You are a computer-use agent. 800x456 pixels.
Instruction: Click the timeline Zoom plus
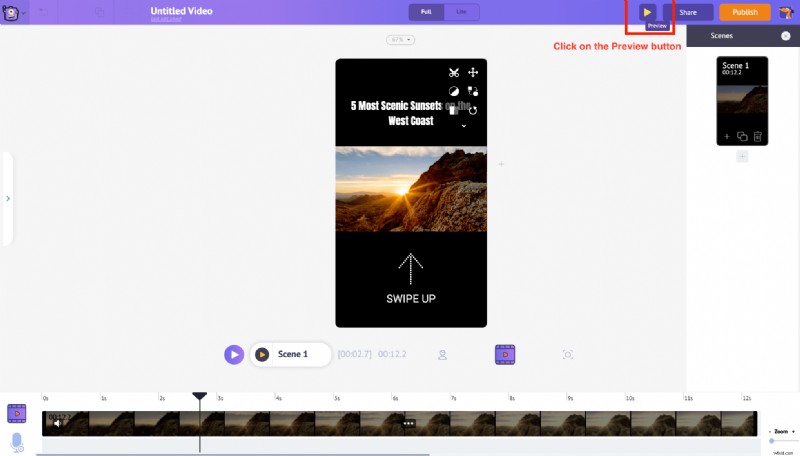(793, 432)
